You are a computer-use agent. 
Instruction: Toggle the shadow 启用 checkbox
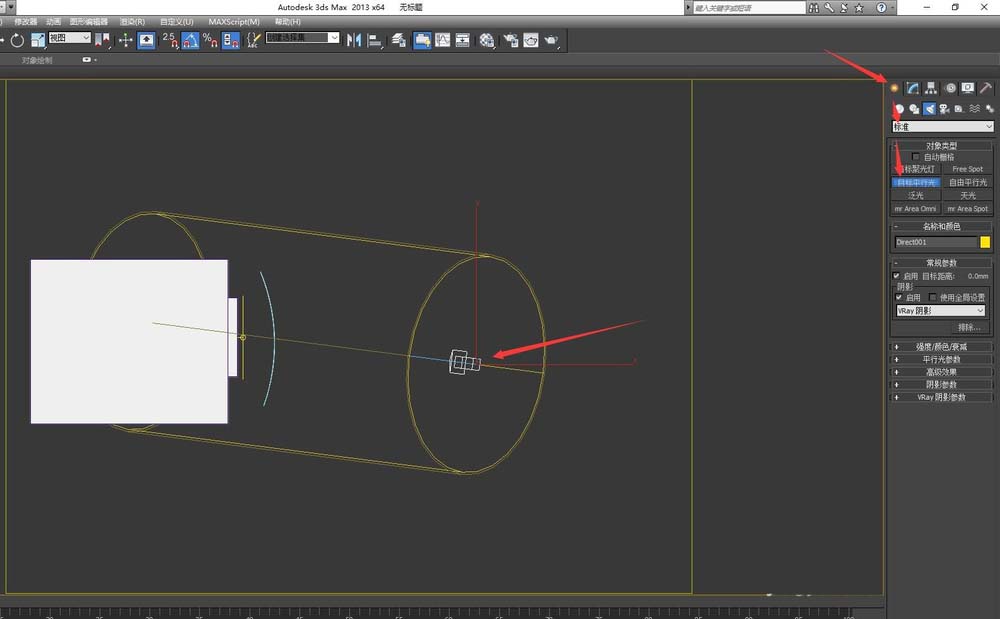[897, 297]
